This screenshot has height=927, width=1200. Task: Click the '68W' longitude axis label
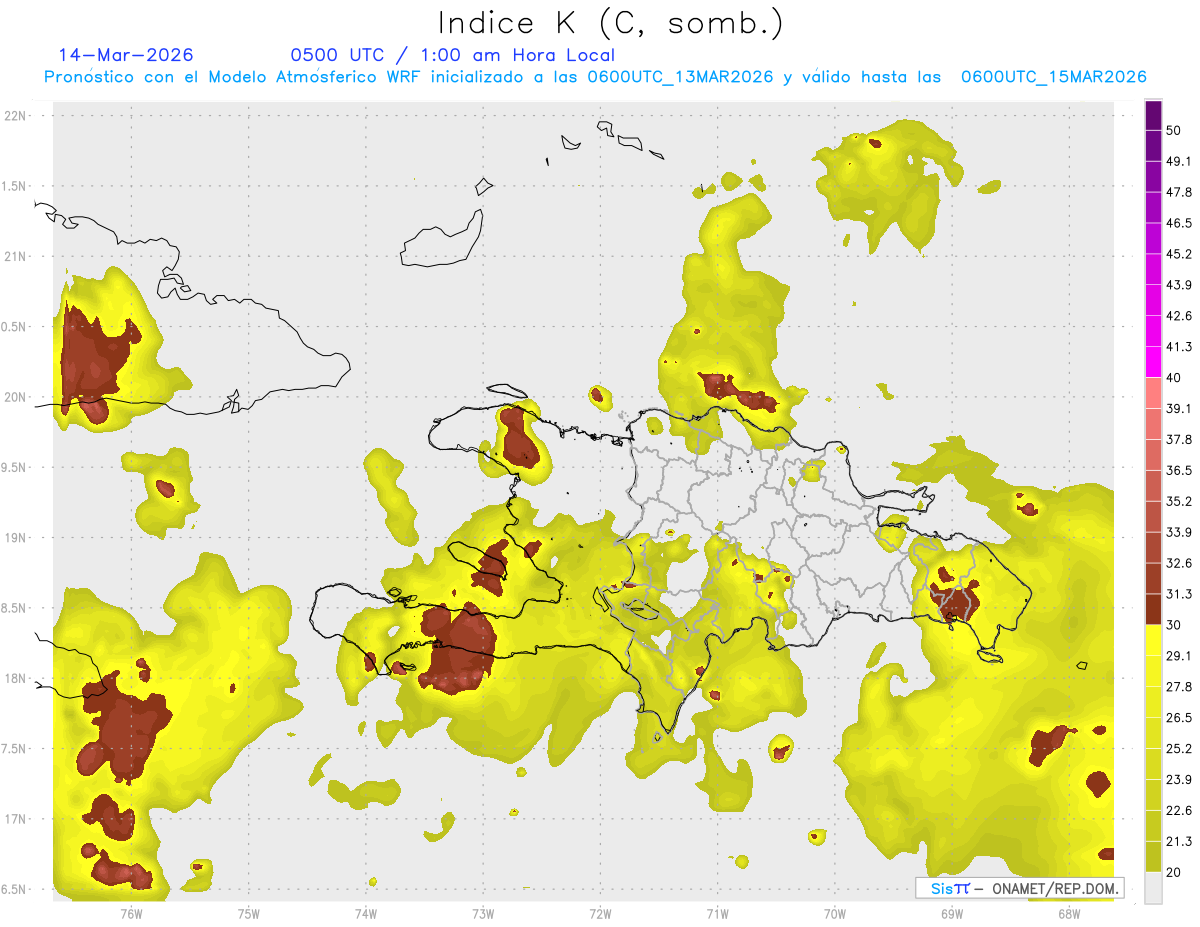coord(1068,913)
